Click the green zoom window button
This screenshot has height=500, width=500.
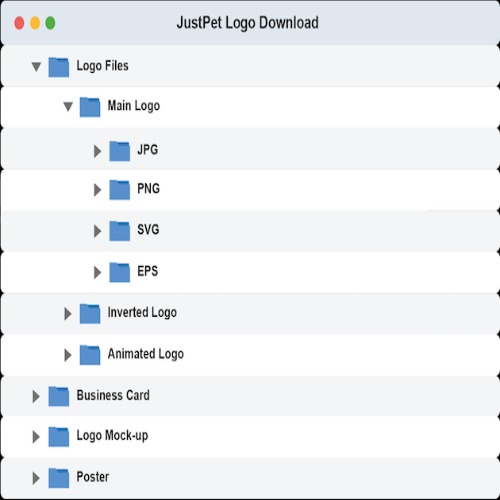pos(50,23)
